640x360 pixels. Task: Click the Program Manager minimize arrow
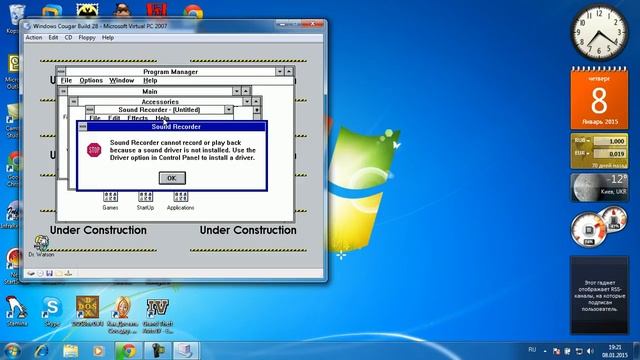(280, 71)
